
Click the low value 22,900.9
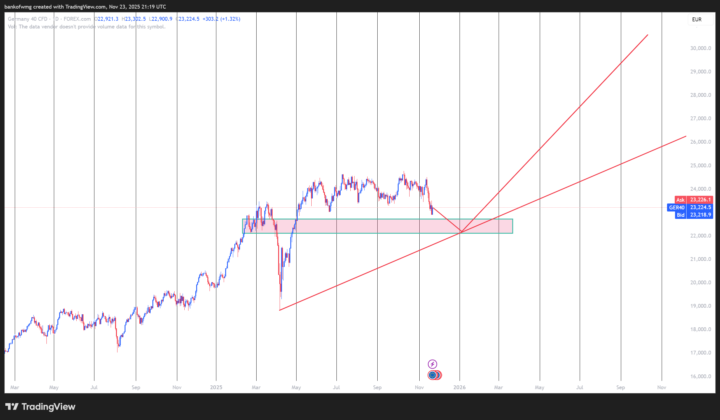pos(161,19)
